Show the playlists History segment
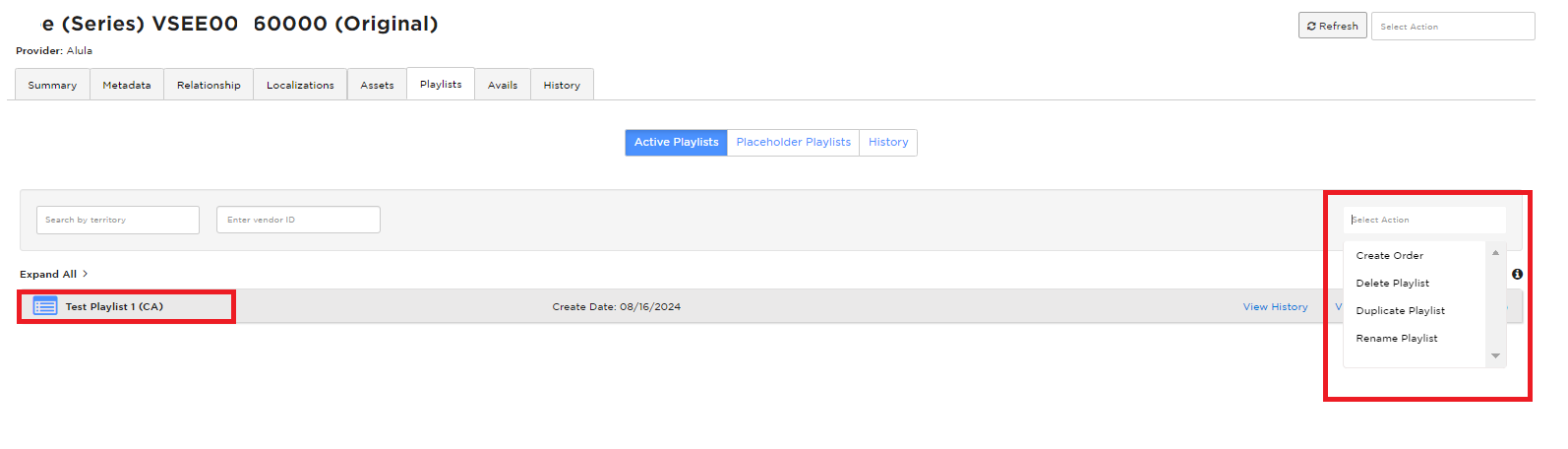 [x=888, y=142]
